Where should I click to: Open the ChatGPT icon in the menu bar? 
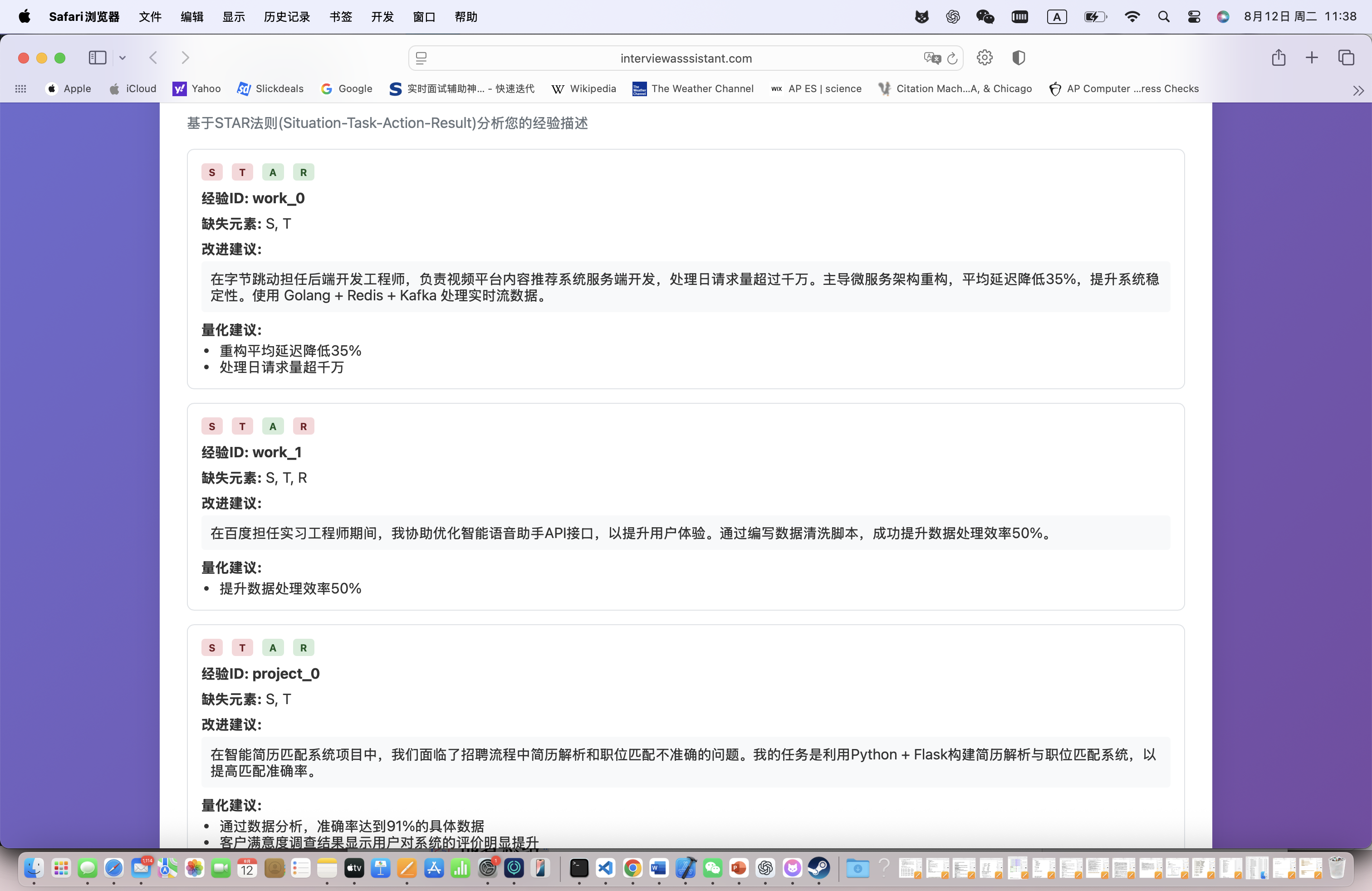pos(953,17)
